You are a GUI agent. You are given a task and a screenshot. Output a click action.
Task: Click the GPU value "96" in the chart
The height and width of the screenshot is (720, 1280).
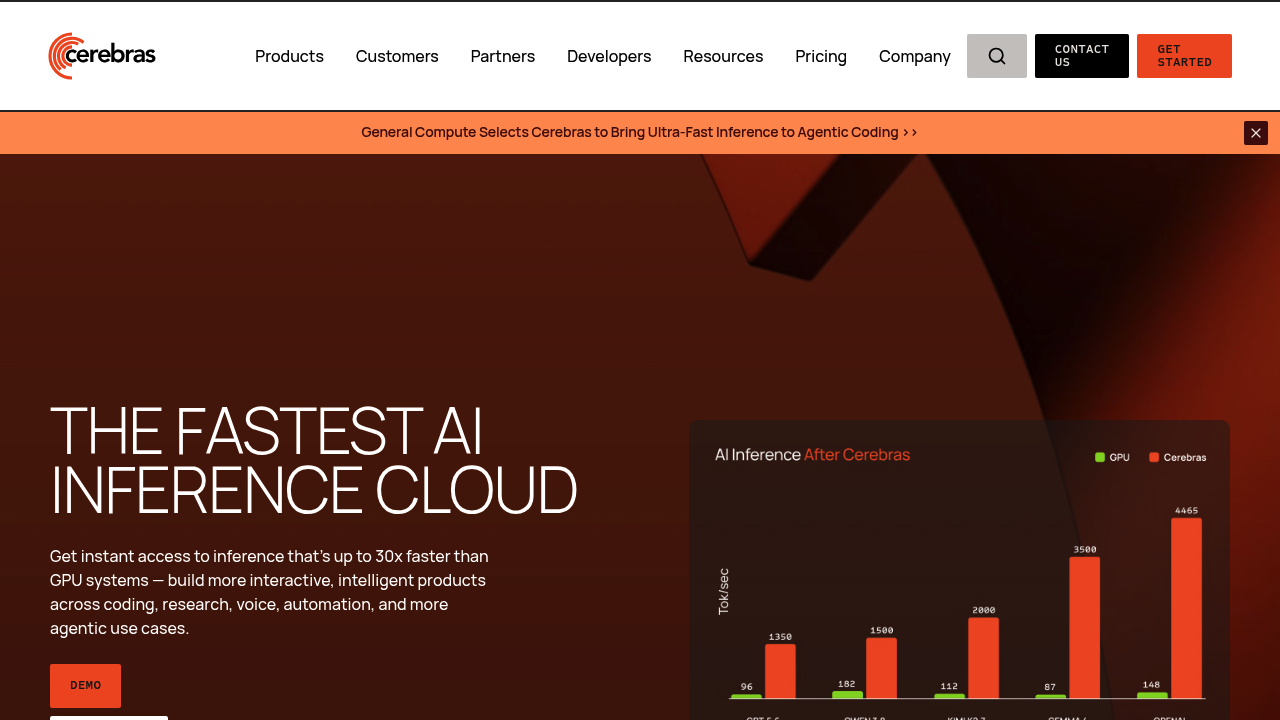[747, 687]
